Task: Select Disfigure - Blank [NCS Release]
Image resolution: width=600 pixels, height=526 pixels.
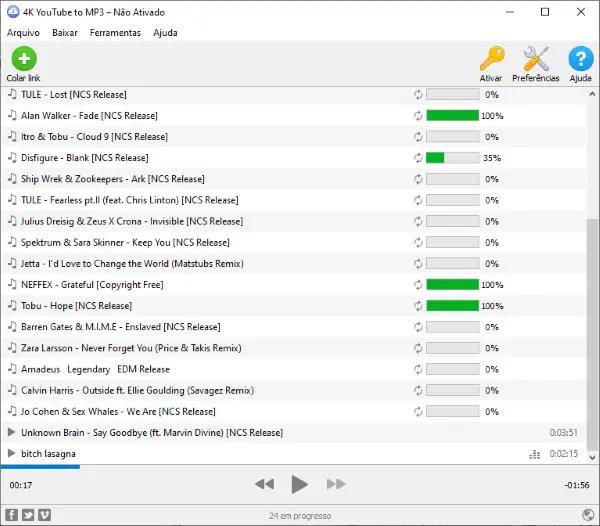Action: coord(294,158)
